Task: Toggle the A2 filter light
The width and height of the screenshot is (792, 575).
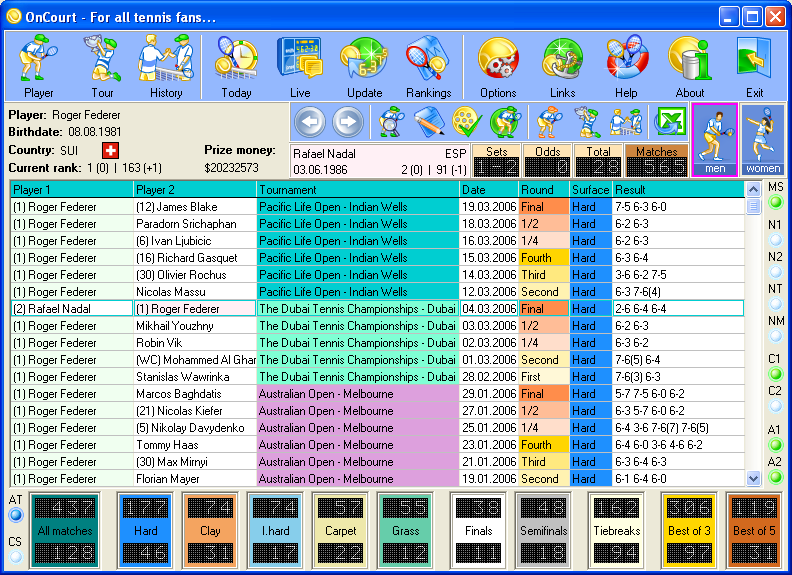Action: [x=775, y=477]
